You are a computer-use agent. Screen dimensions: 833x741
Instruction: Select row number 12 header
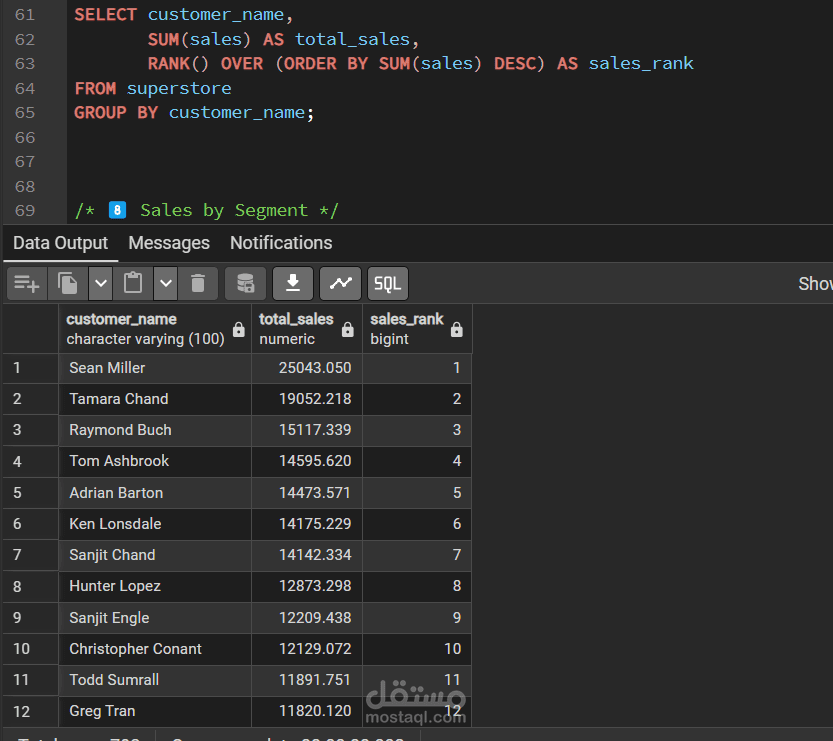[x=31, y=712]
